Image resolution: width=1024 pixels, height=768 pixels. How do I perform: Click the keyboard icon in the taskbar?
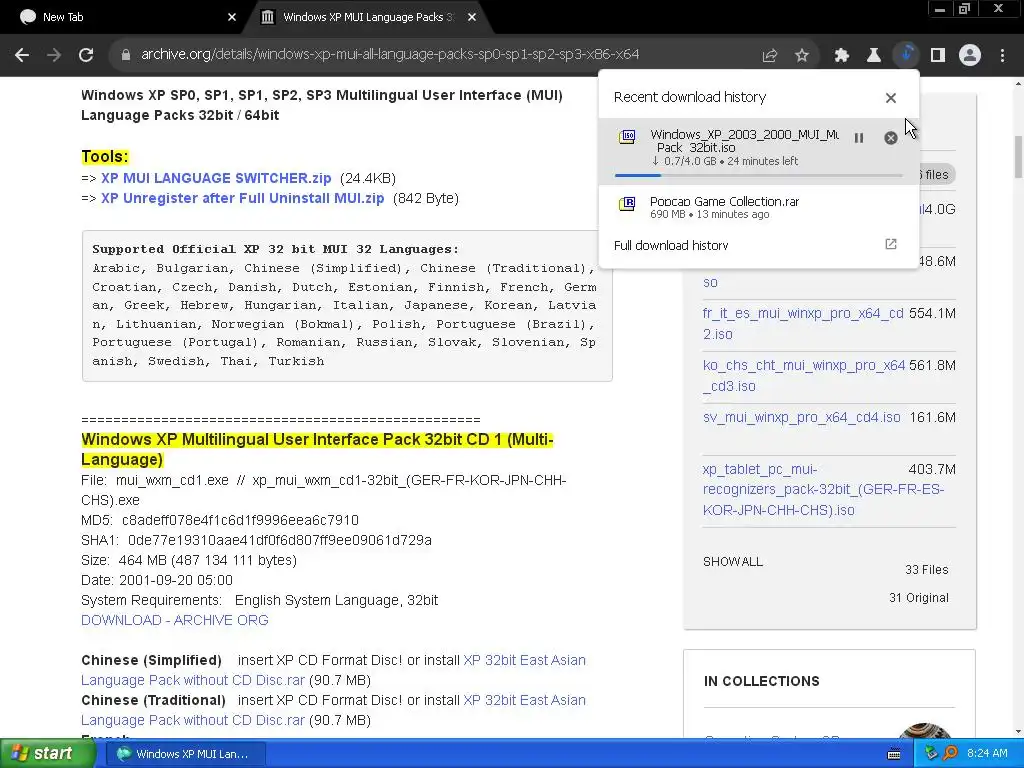[x=894, y=754]
